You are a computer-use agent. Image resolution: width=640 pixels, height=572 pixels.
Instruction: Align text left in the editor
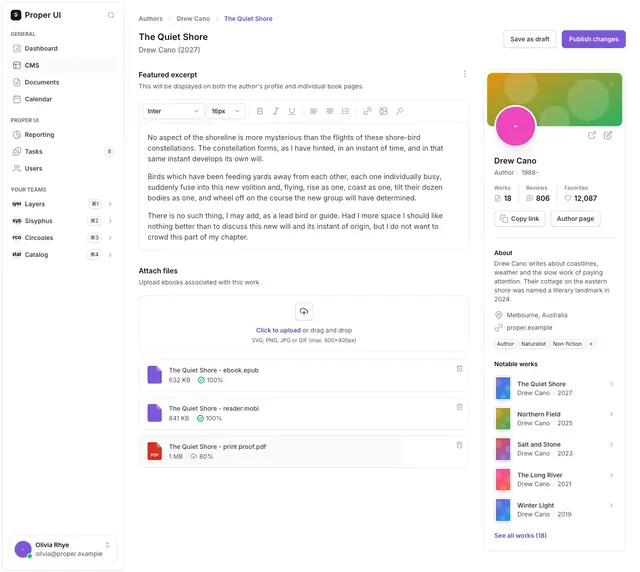(313, 111)
